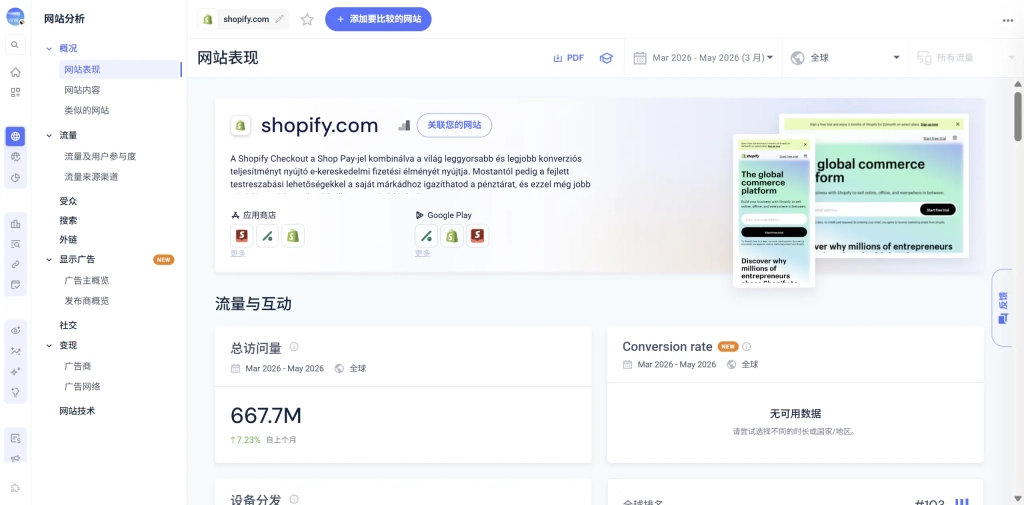Image resolution: width=1024 pixels, height=505 pixels.
Task: Select the highlighted globe website analysis icon
Action: [15, 137]
